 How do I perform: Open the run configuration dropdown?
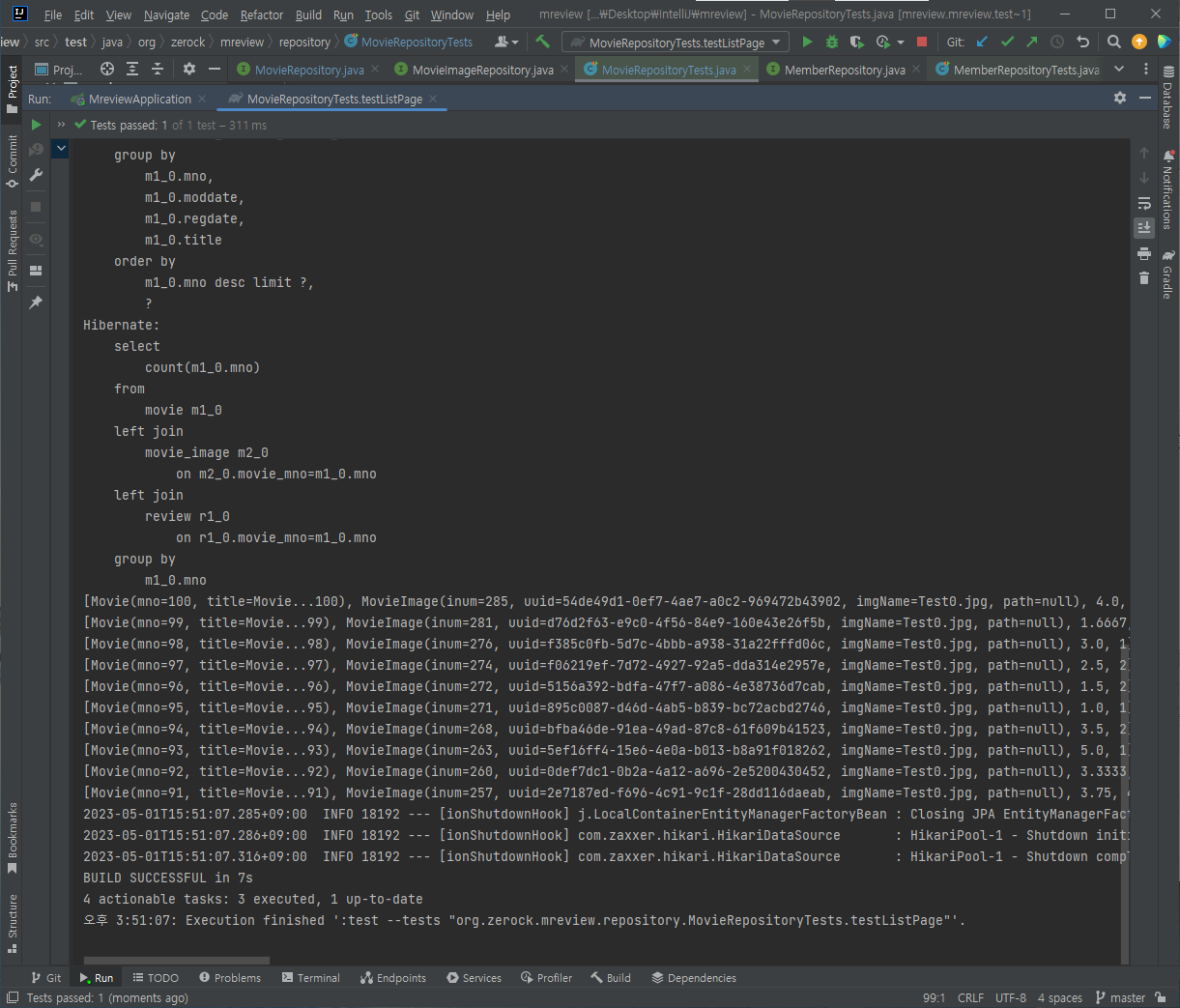(676, 43)
